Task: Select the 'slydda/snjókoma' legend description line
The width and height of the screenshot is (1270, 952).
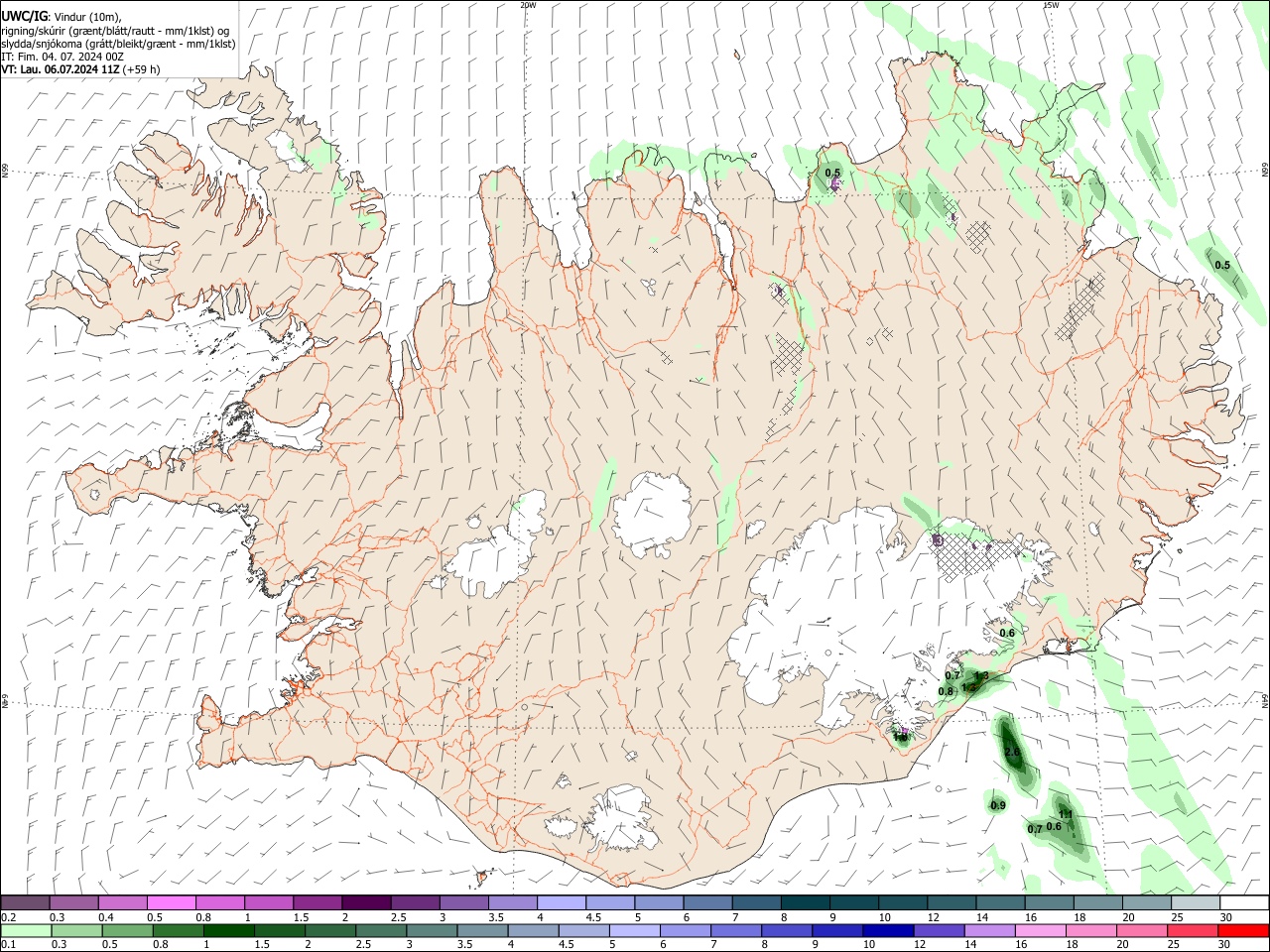Action: (117, 44)
